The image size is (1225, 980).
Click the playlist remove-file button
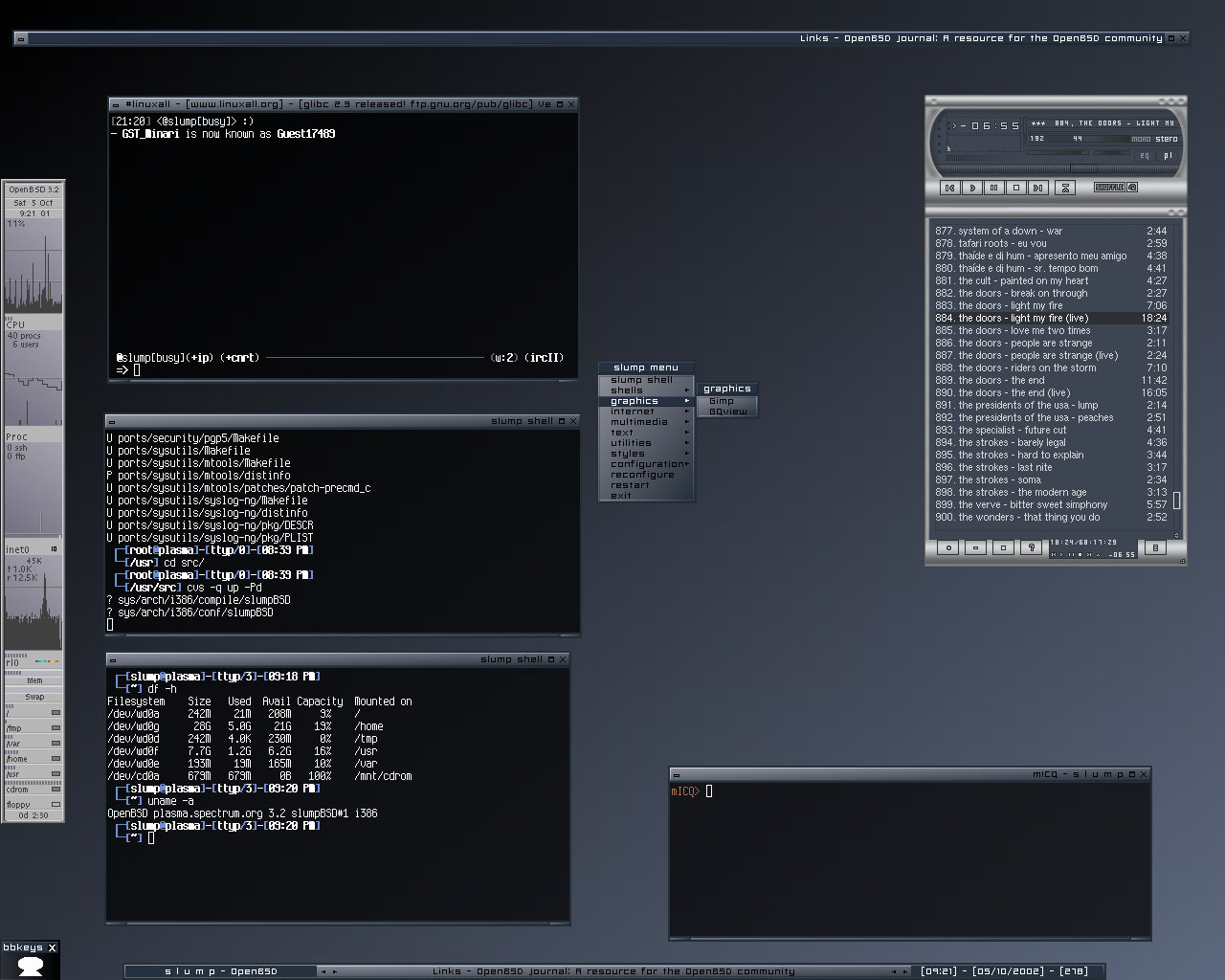[x=975, y=548]
